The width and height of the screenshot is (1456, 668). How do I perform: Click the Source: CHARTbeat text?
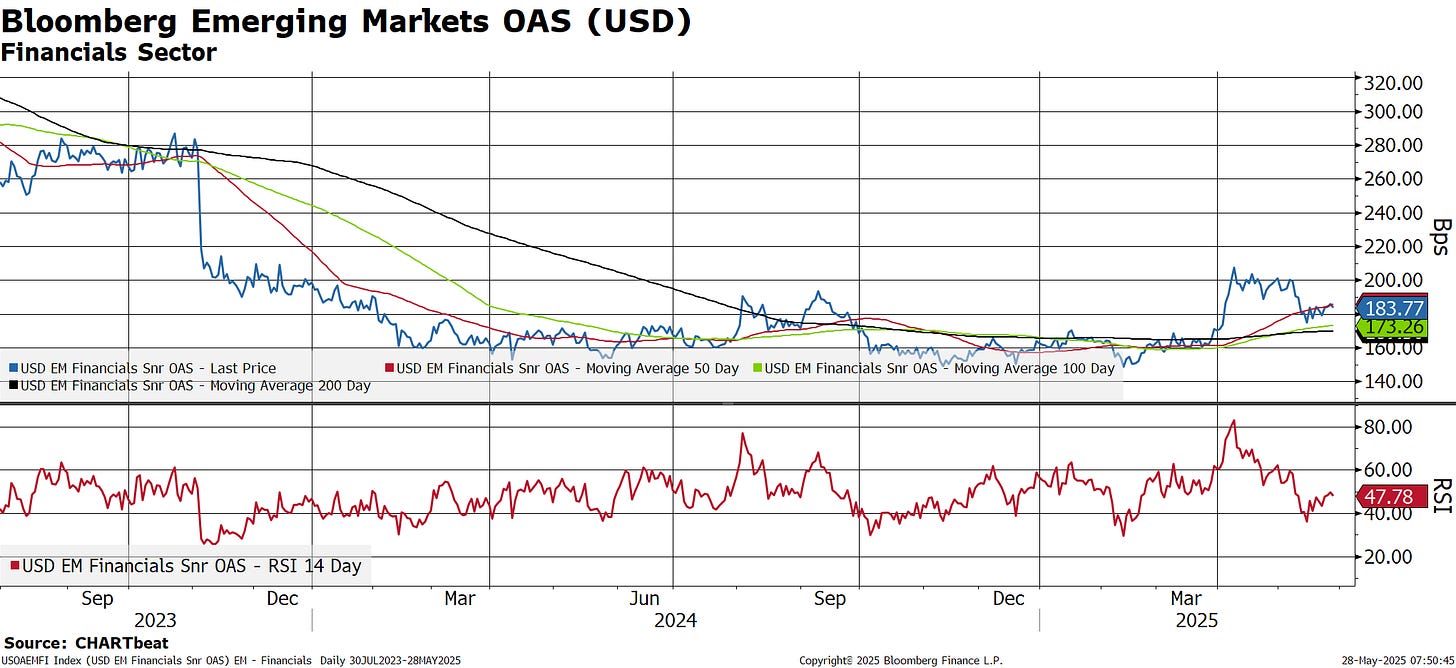[x=86, y=643]
